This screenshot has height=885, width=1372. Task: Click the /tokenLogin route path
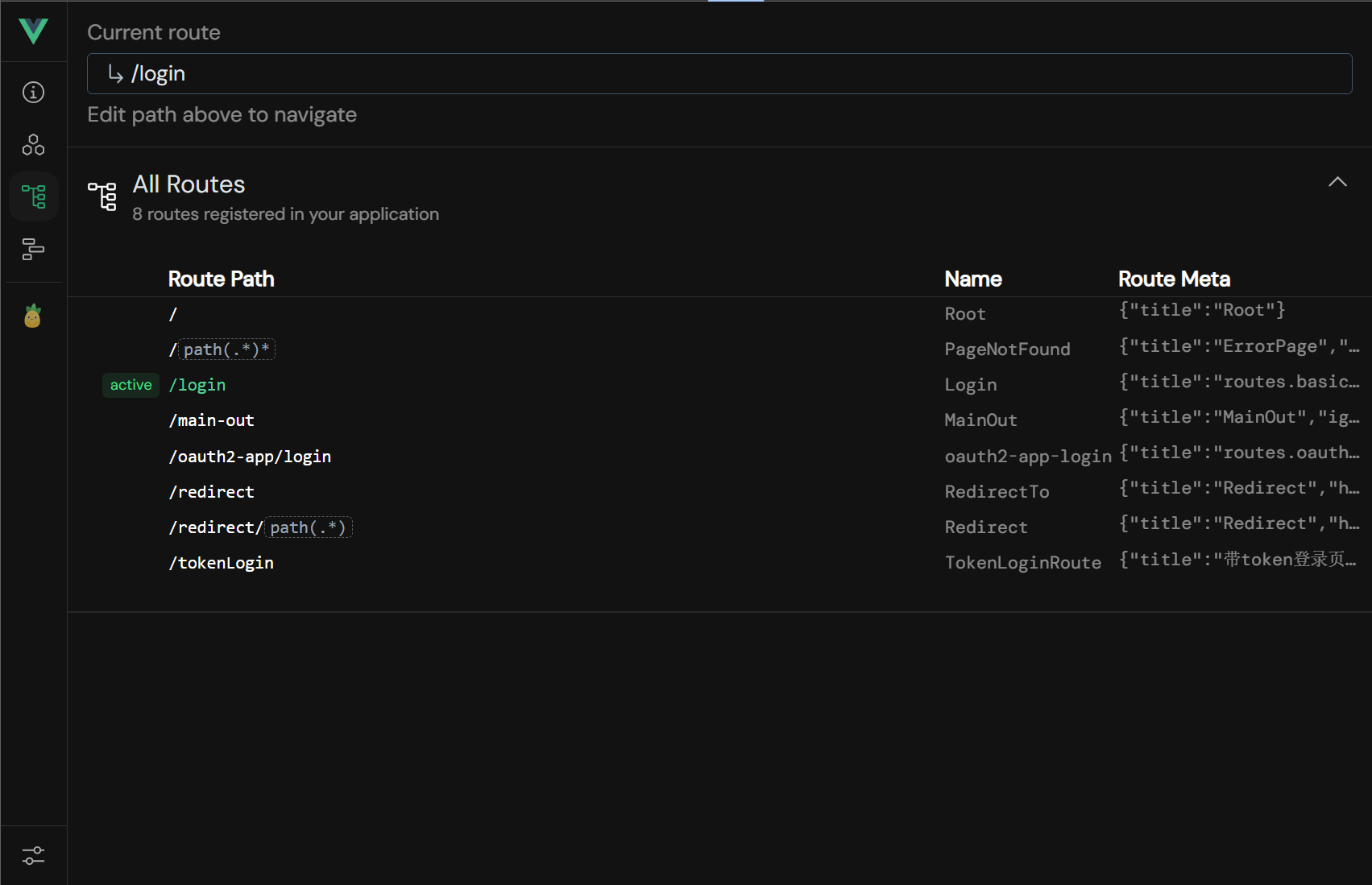tap(221, 563)
